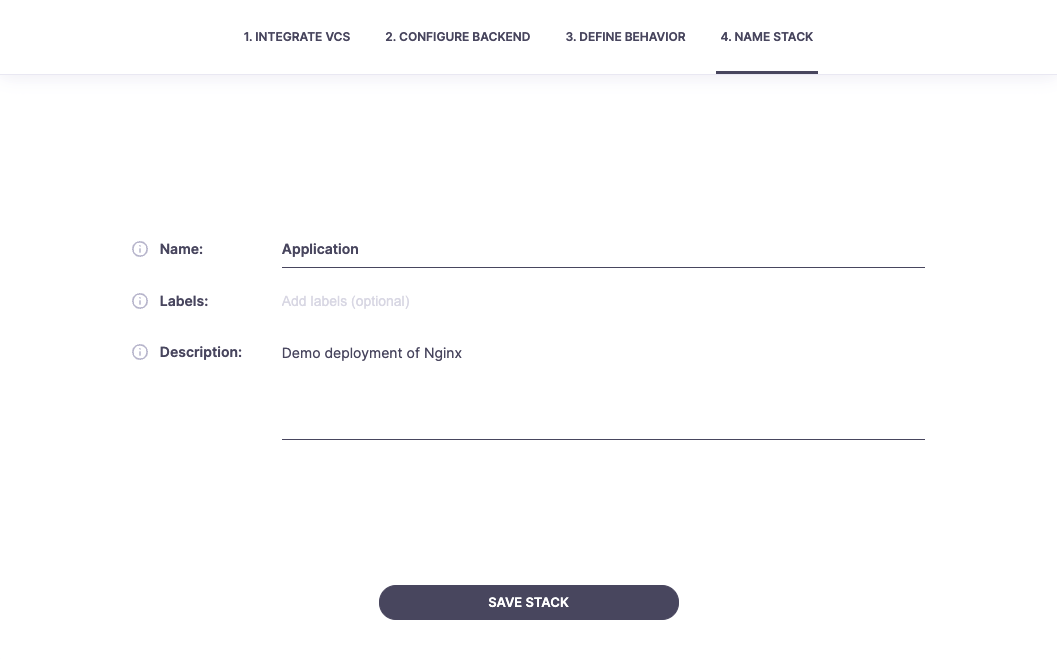Click the 'Description:' field label
This screenshot has height=659, width=1057.
pyautogui.click(x=201, y=352)
